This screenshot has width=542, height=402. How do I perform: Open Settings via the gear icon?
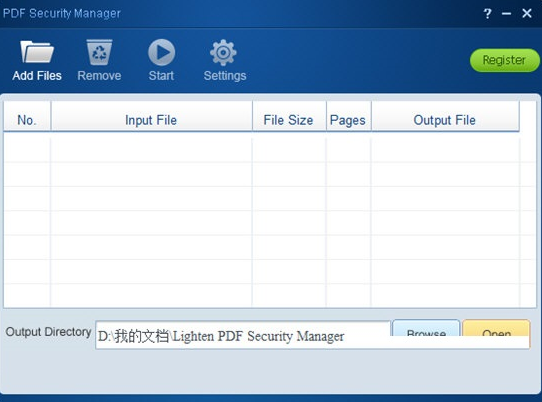pos(223,53)
